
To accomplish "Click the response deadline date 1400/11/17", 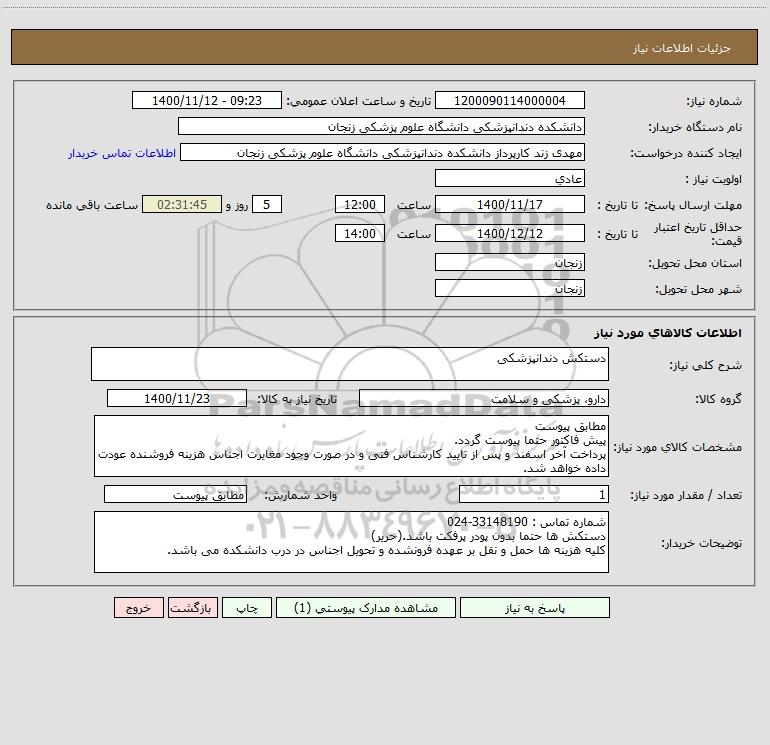I will (x=510, y=204).
